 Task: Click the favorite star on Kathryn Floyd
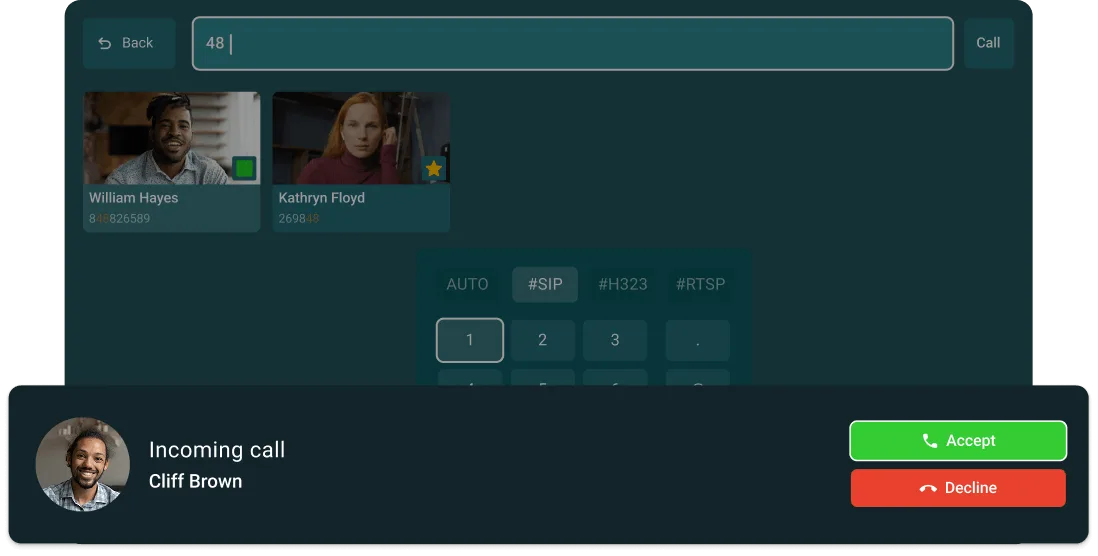click(433, 168)
